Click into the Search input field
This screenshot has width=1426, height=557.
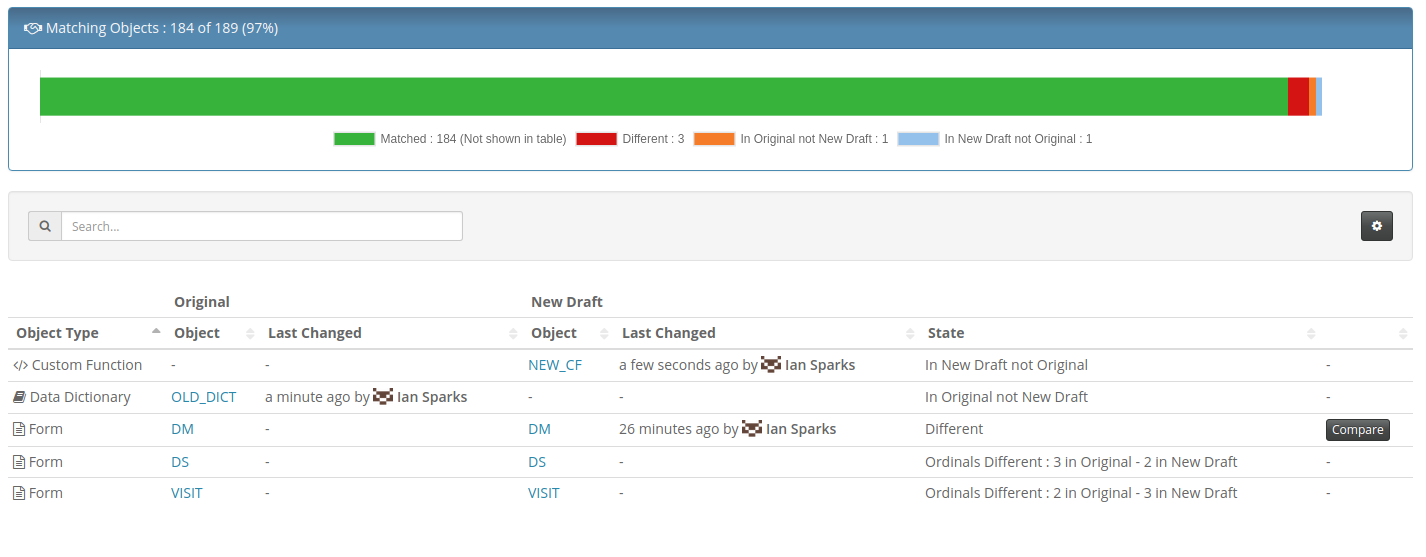coord(262,226)
